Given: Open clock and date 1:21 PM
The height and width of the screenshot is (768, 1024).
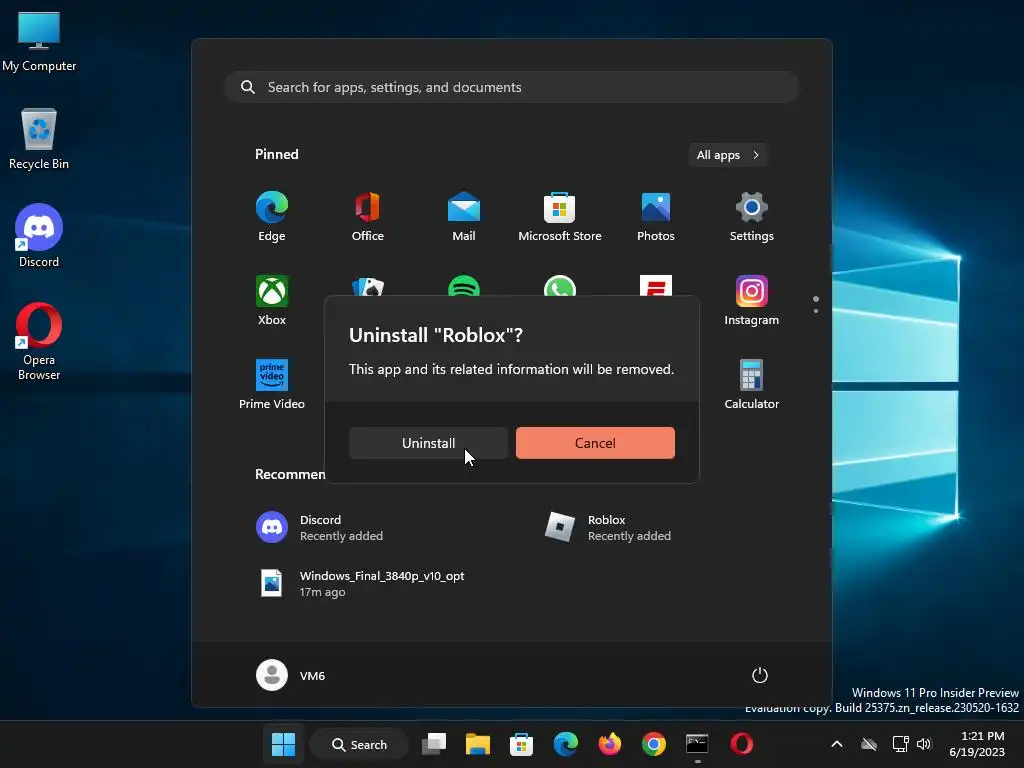Looking at the screenshot, I should tap(977, 744).
